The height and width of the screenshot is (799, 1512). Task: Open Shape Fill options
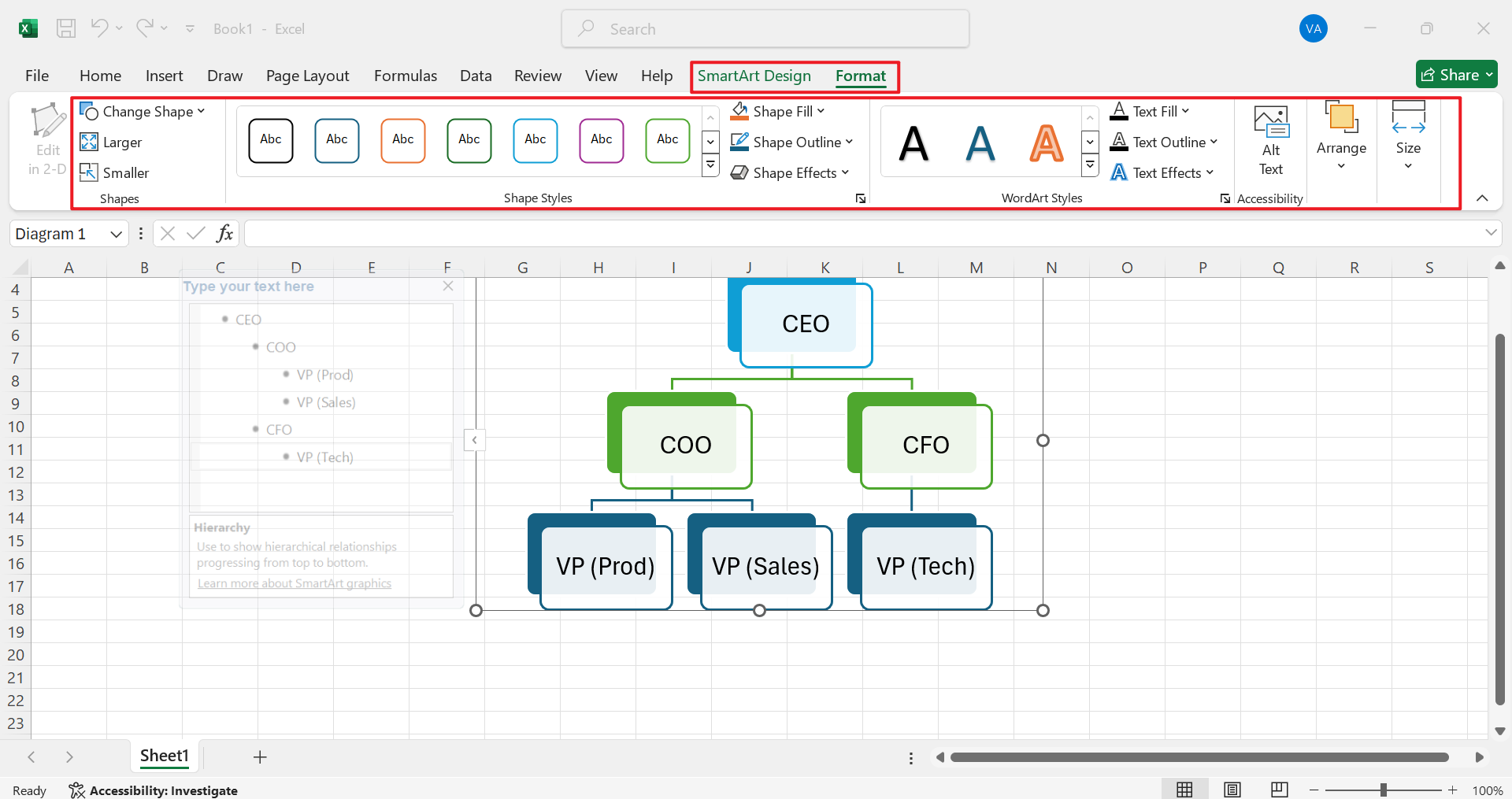coord(780,111)
